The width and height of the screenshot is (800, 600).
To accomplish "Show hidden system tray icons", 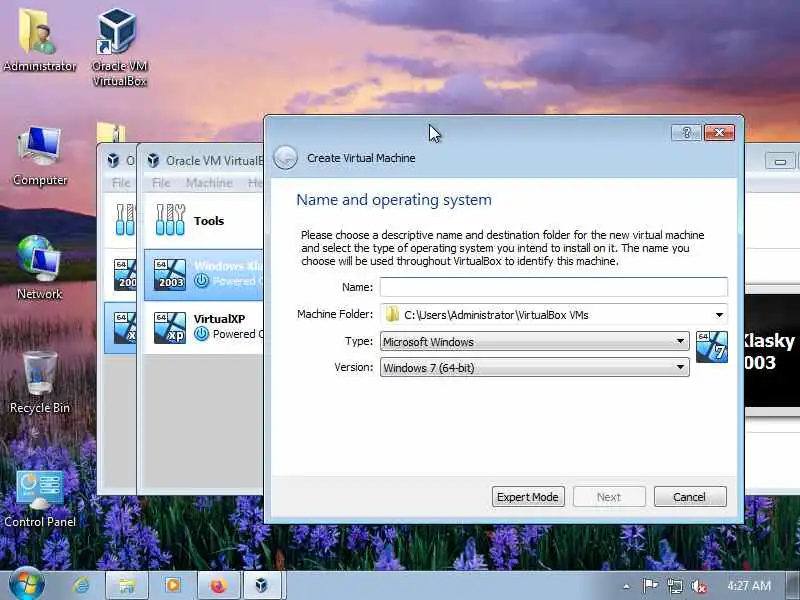I will tap(627, 586).
